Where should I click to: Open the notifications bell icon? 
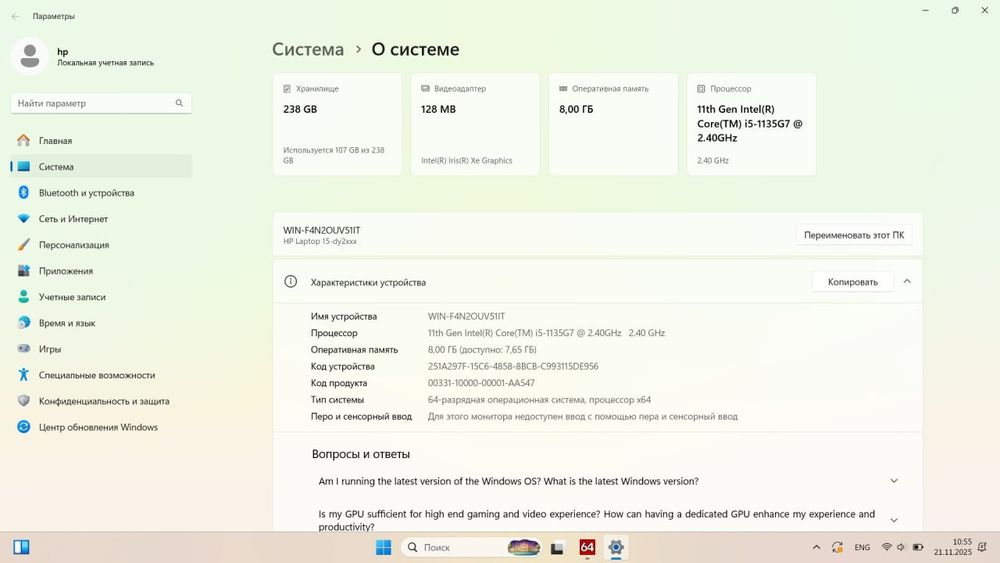pos(982,547)
